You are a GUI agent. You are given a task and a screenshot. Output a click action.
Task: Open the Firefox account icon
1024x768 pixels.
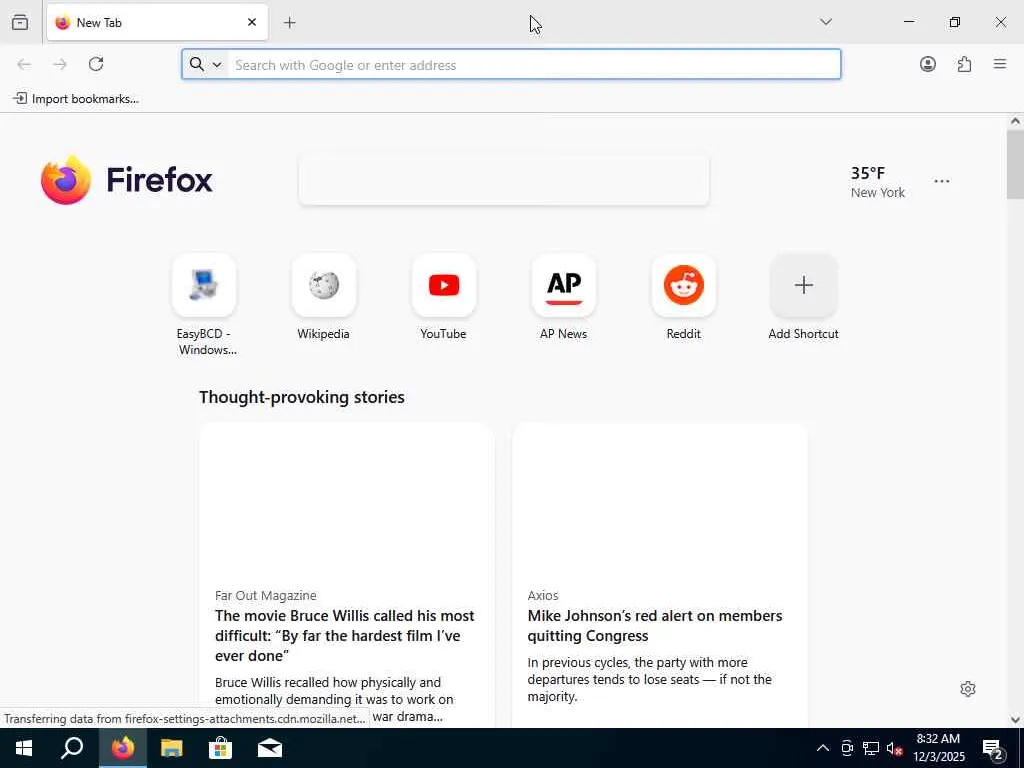(x=927, y=64)
